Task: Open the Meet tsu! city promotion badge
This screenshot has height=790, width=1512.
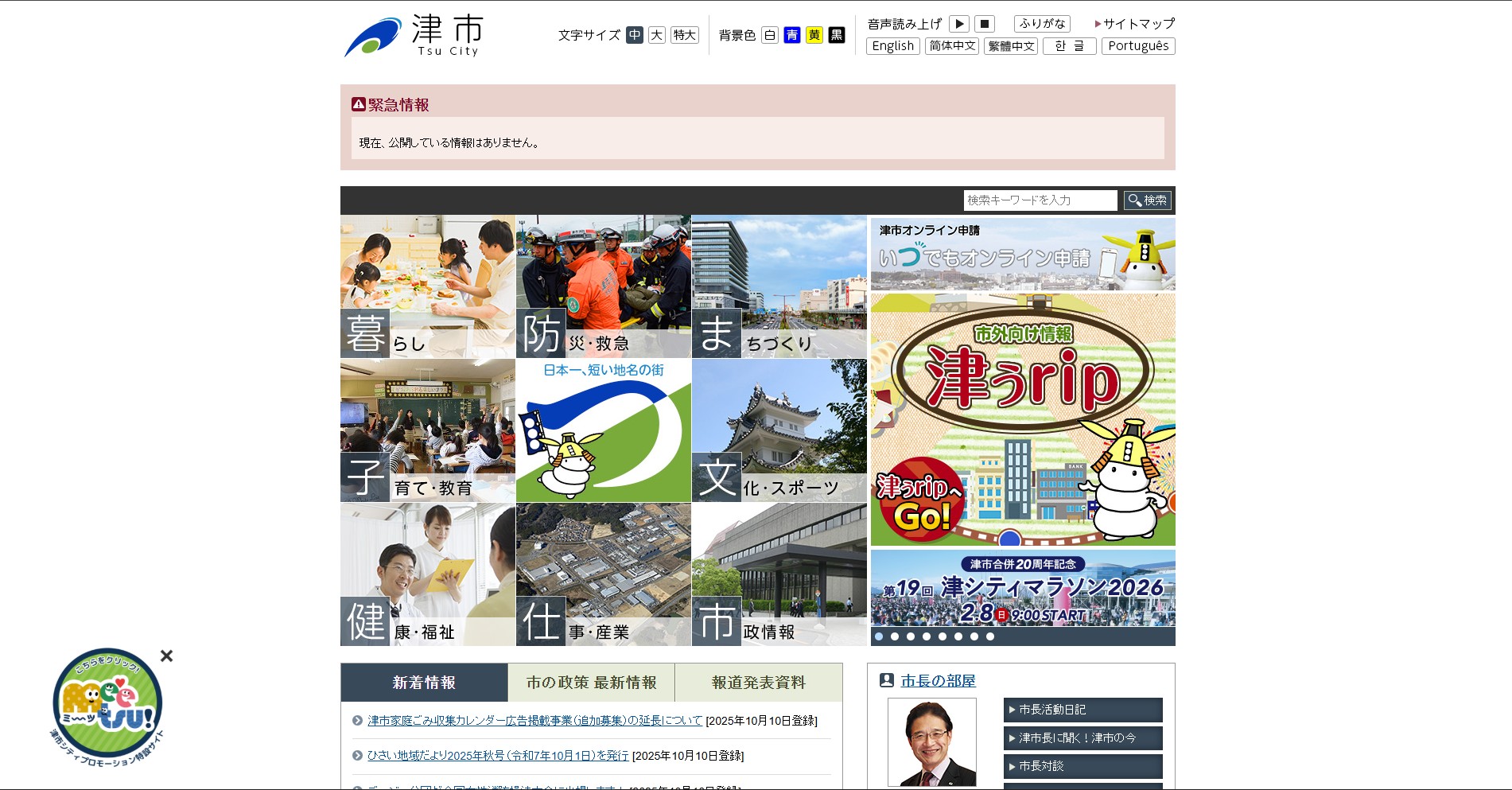Action: (x=107, y=707)
